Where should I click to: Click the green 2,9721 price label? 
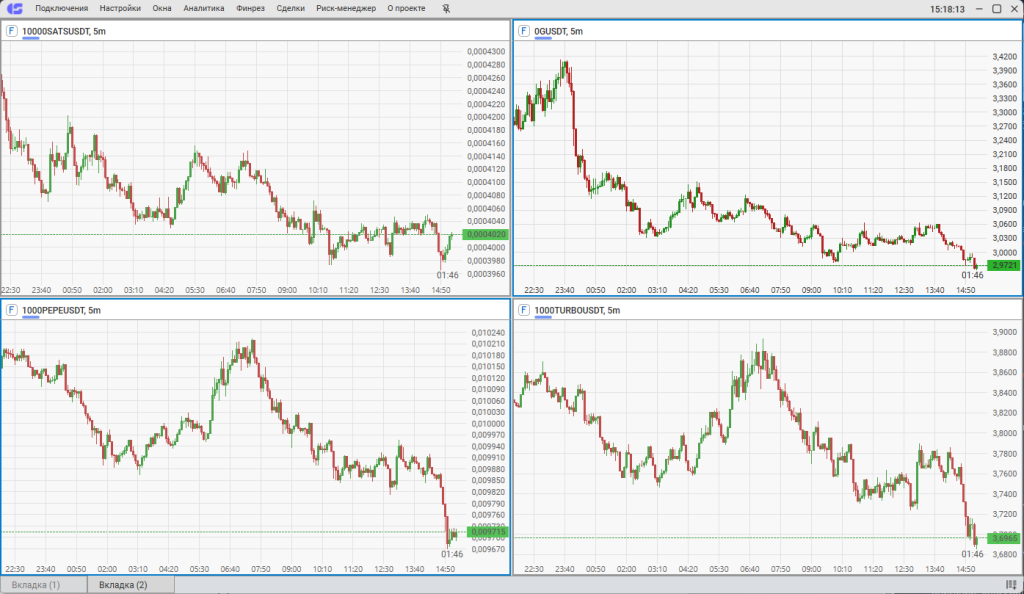click(x=1002, y=266)
